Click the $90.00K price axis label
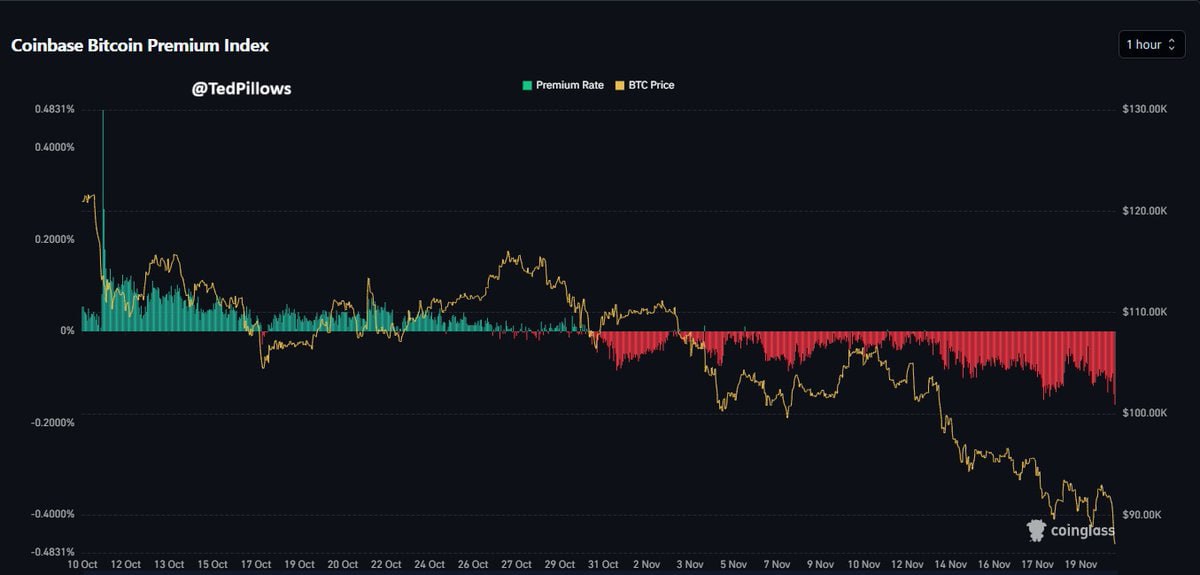This screenshot has width=1200, height=575. pyautogui.click(x=1142, y=514)
